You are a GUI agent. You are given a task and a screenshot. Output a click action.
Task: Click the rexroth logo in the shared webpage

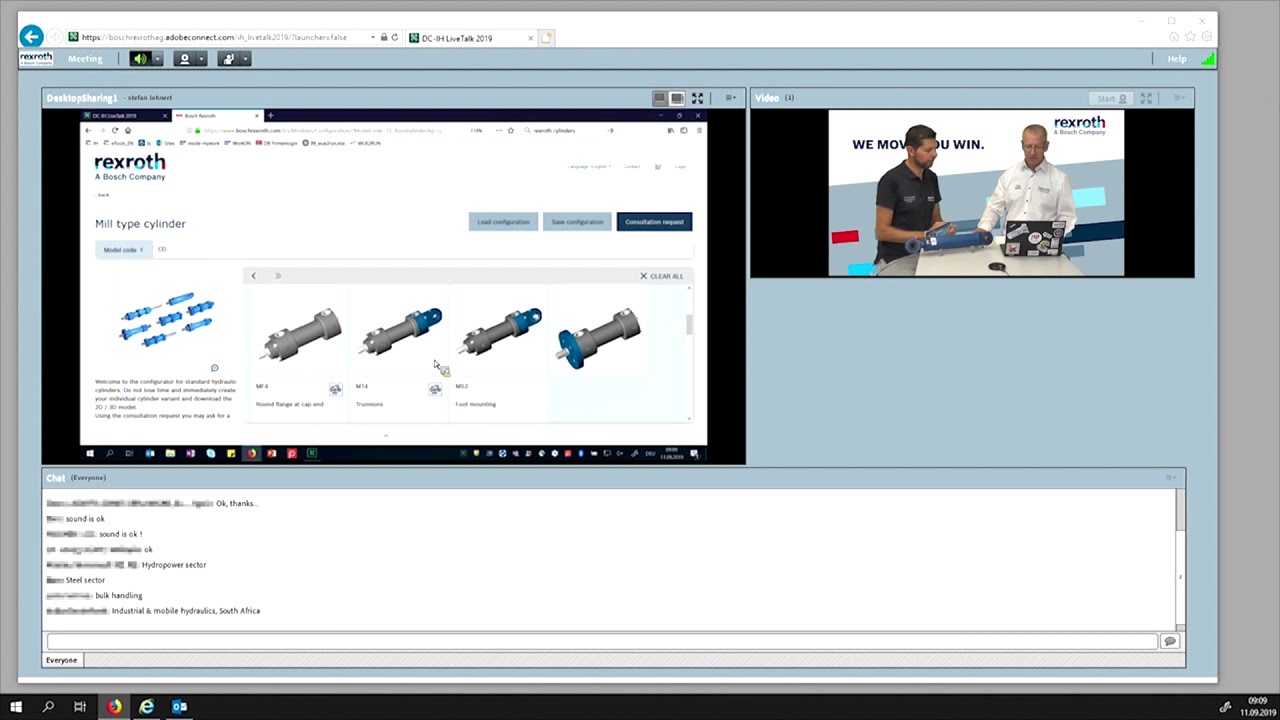130,166
